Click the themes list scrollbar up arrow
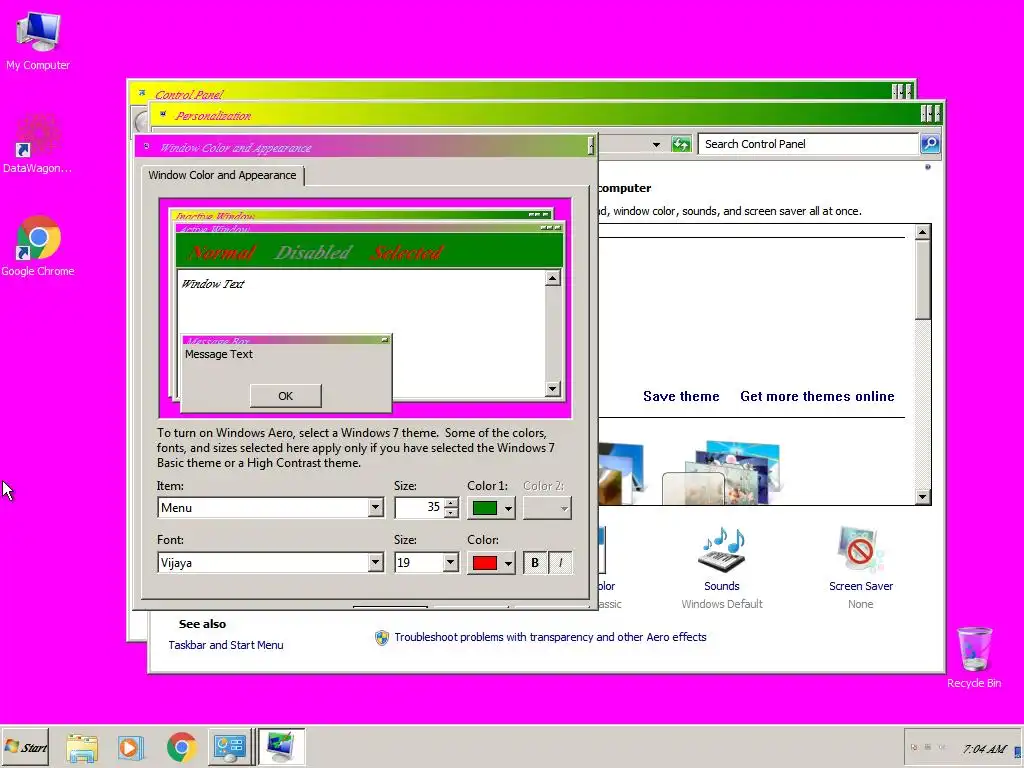 (922, 232)
